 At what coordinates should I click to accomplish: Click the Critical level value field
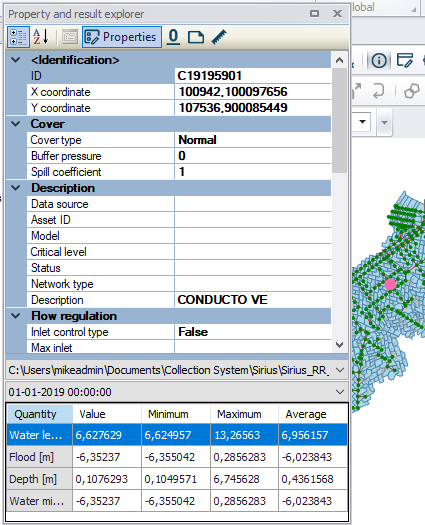[x=253, y=252]
